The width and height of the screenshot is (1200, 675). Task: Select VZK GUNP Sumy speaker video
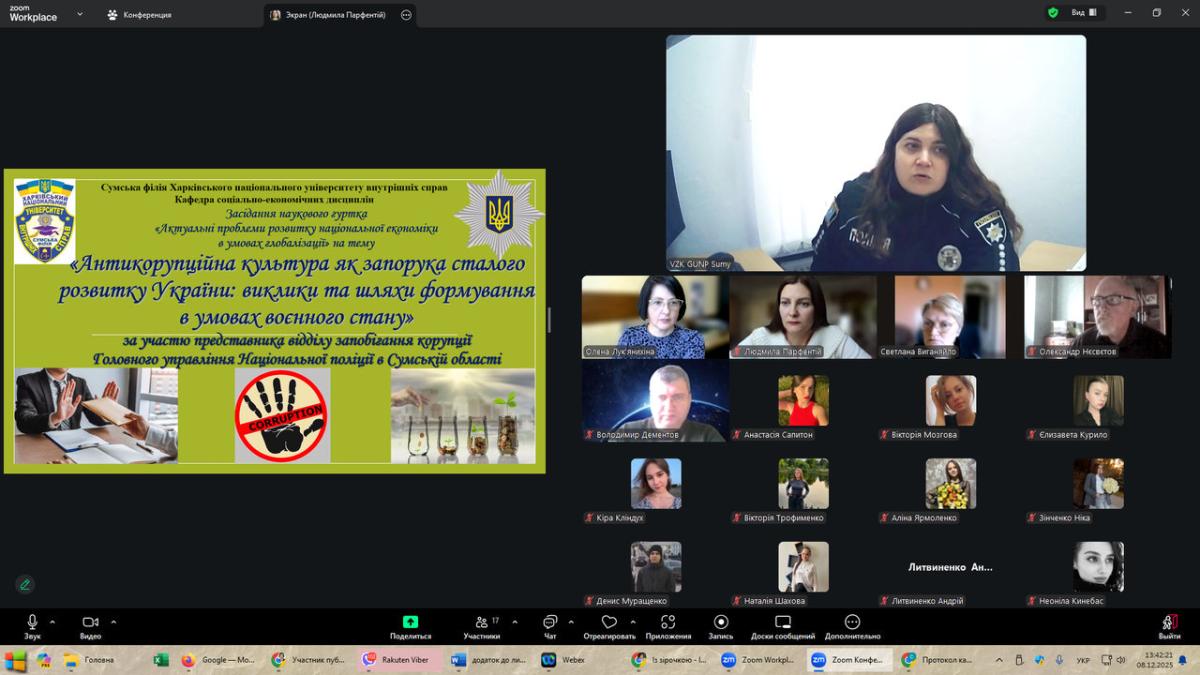(x=876, y=153)
